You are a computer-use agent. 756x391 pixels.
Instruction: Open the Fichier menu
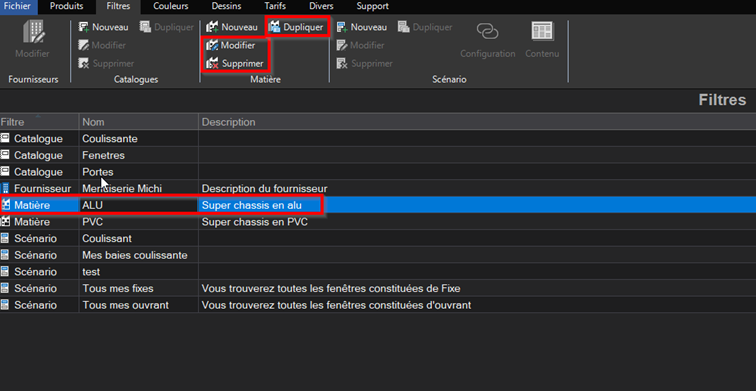[x=17, y=7]
